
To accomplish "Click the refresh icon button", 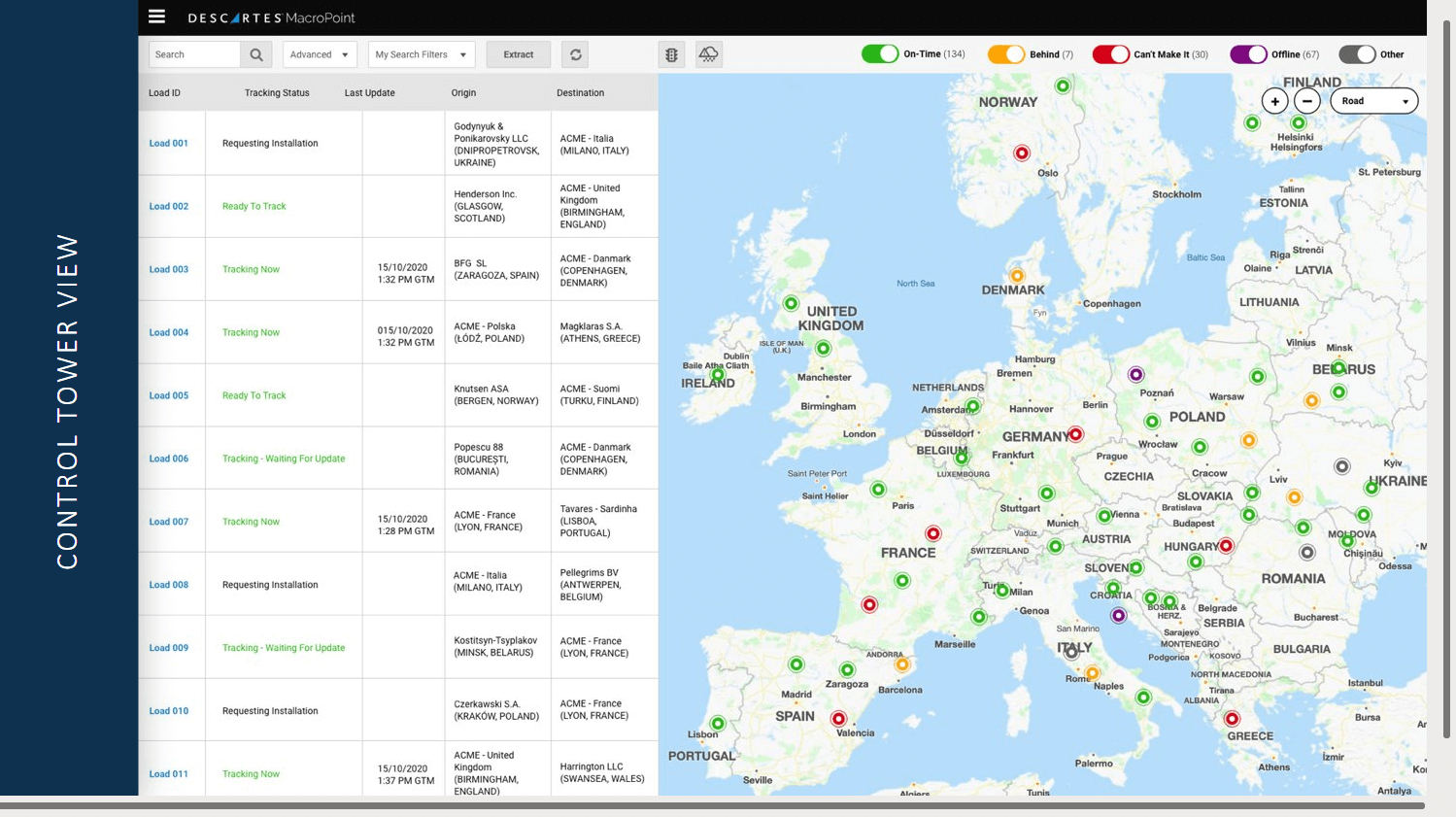I will click(575, 54).
